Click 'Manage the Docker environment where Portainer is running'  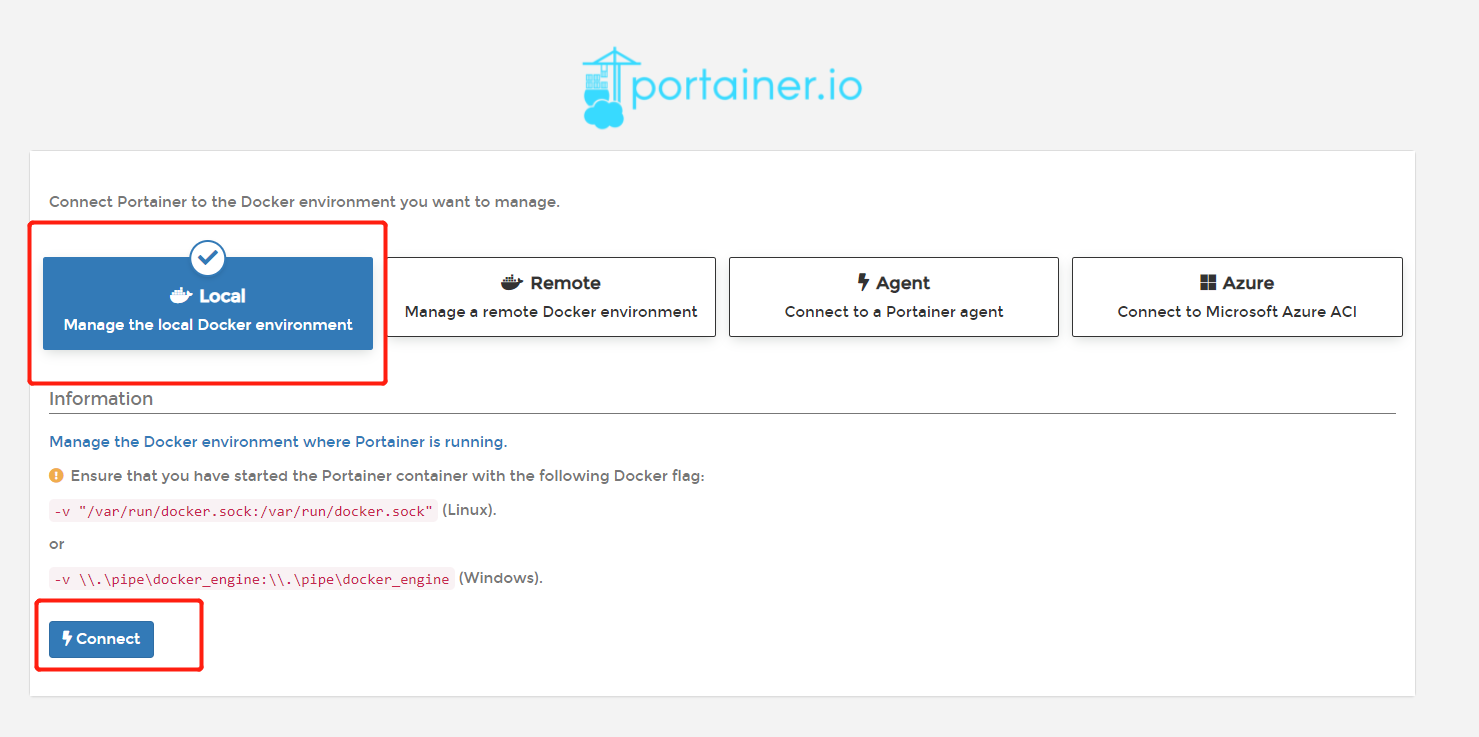(x=278, y=442)
